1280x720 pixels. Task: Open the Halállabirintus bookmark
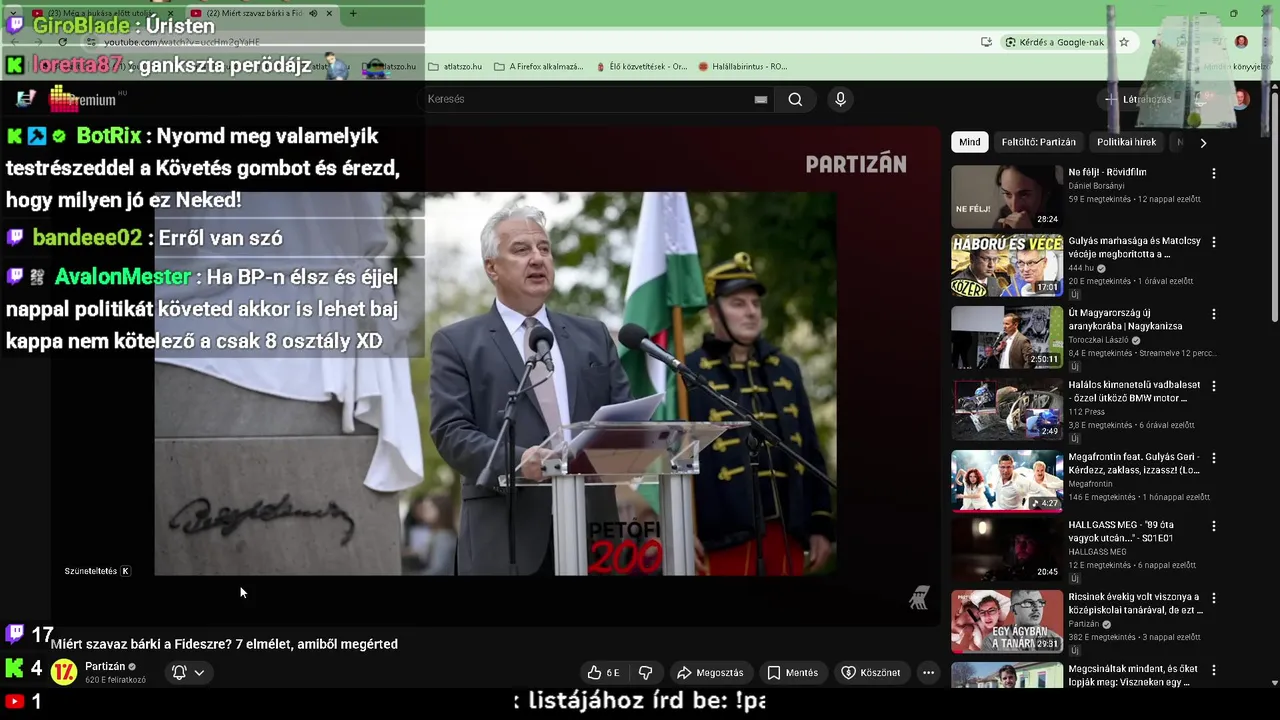point(742,67)
